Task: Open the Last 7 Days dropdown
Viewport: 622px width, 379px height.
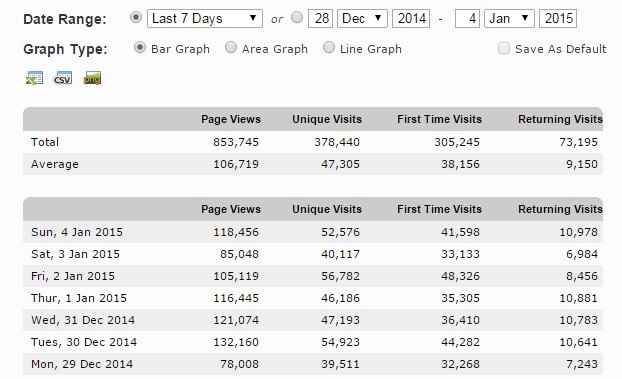Action: (x=205, y=19)
